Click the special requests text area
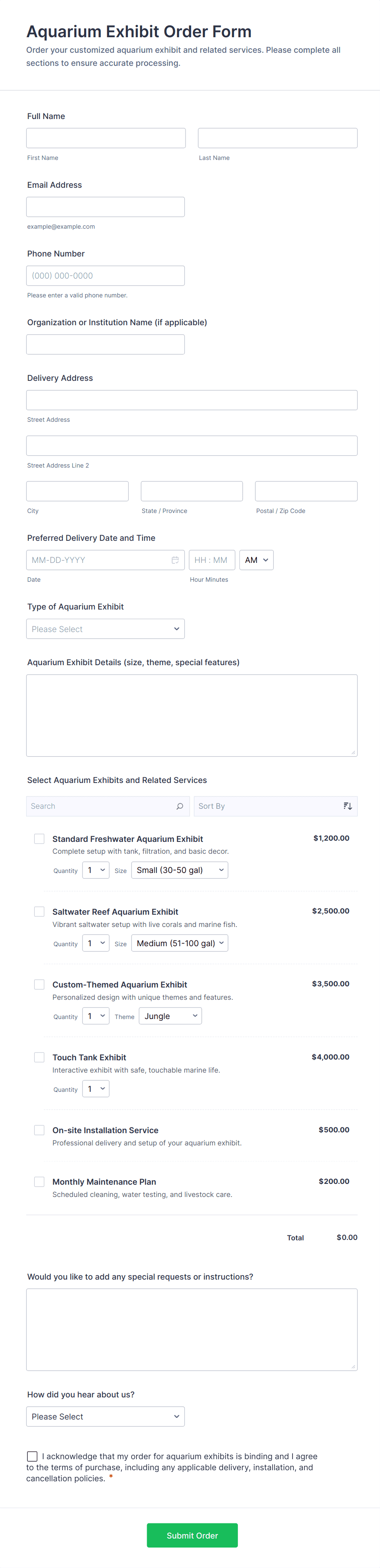380x1568 pixels. (x=192, y=1329)
